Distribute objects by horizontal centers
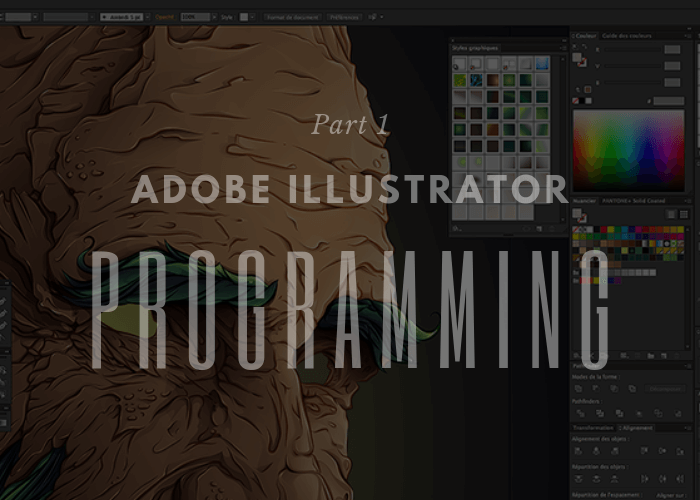This screenshot has width=700, height=500. point(662,479)
